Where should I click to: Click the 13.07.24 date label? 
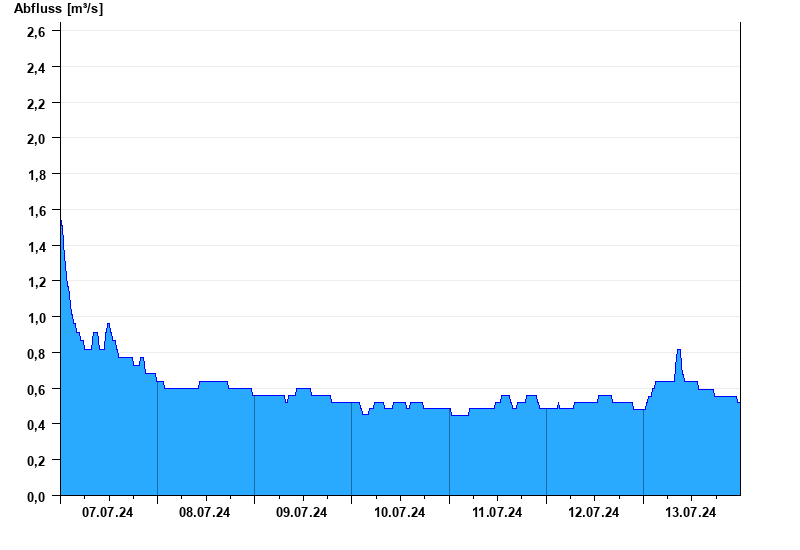pos(691,512)
